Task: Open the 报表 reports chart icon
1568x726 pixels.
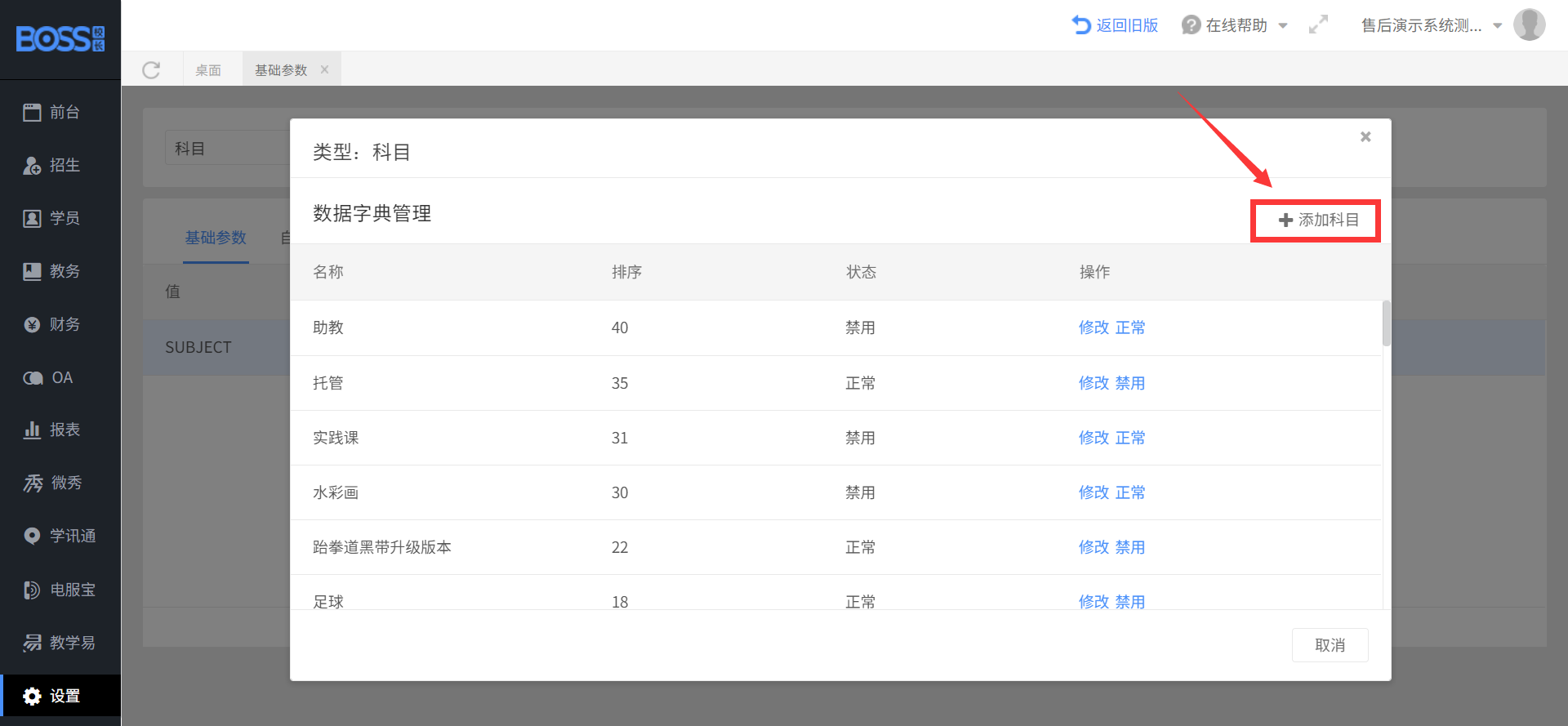Action: click(x=32, y=430)
